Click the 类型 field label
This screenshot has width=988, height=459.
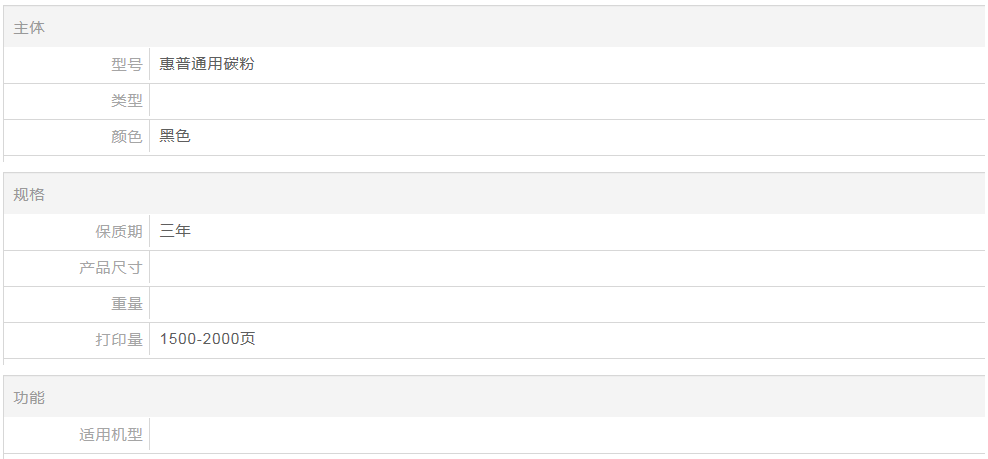126,101
